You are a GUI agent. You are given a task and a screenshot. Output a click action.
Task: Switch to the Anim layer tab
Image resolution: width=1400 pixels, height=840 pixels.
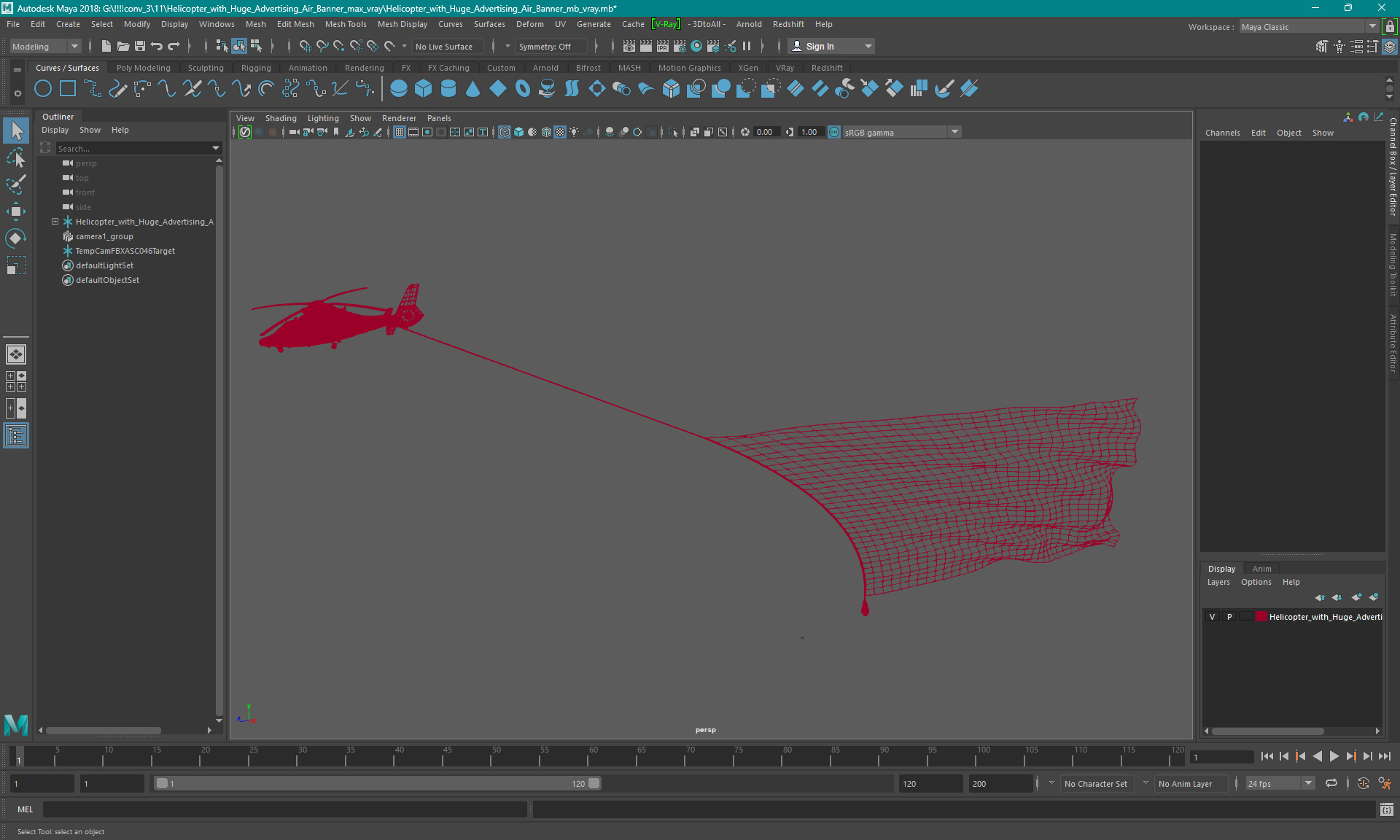pyautogui.click(x=1261, y=569)
